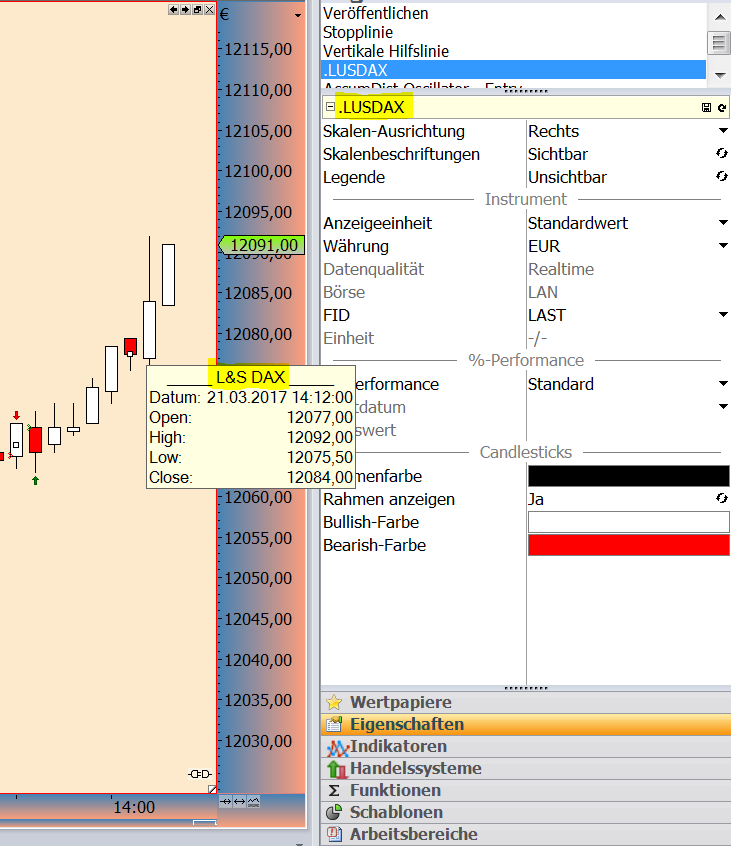Image resolution: width=731 pixels, height=846 pixels.
Task: Click the restore/detach chart window icon
Action: [197, 10]
